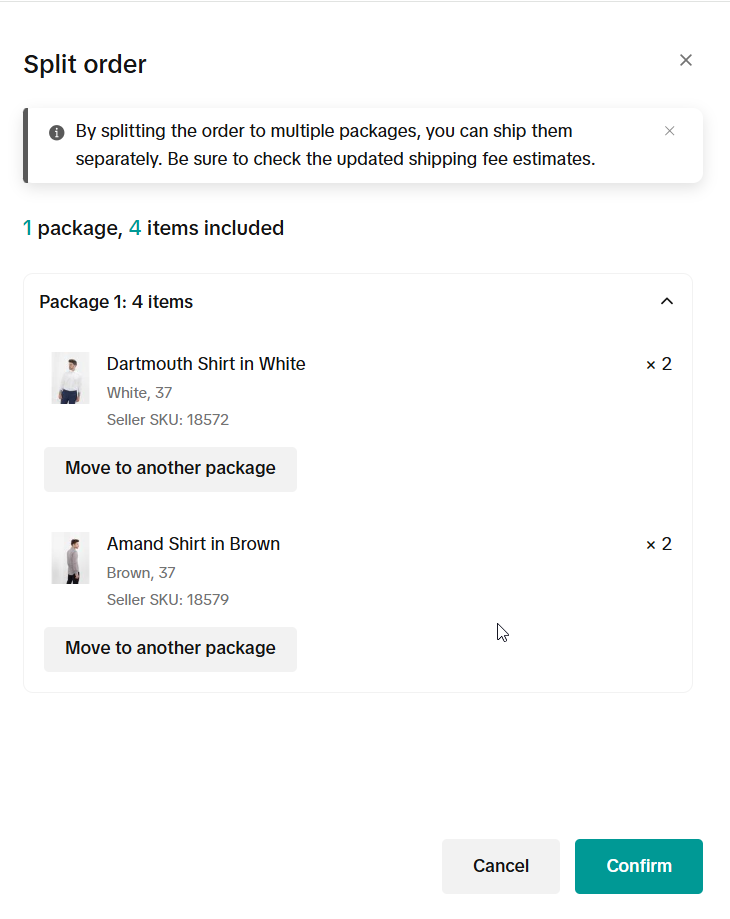Open the Amand Shirt thumbnail image
This screenshot has width=730, height=919.
70,558
